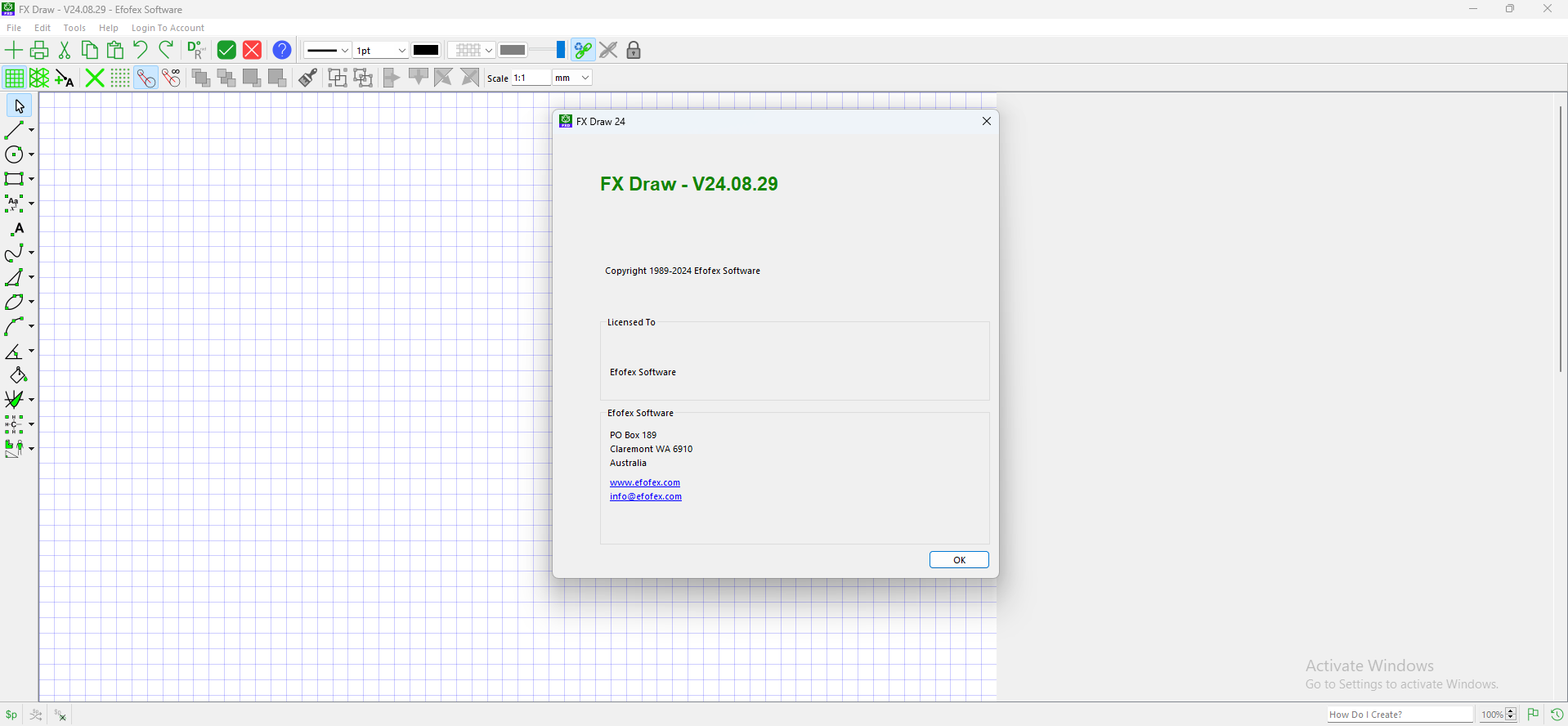Click the padlock lock icon
The image size is (1568, 726).
[634, 50]
